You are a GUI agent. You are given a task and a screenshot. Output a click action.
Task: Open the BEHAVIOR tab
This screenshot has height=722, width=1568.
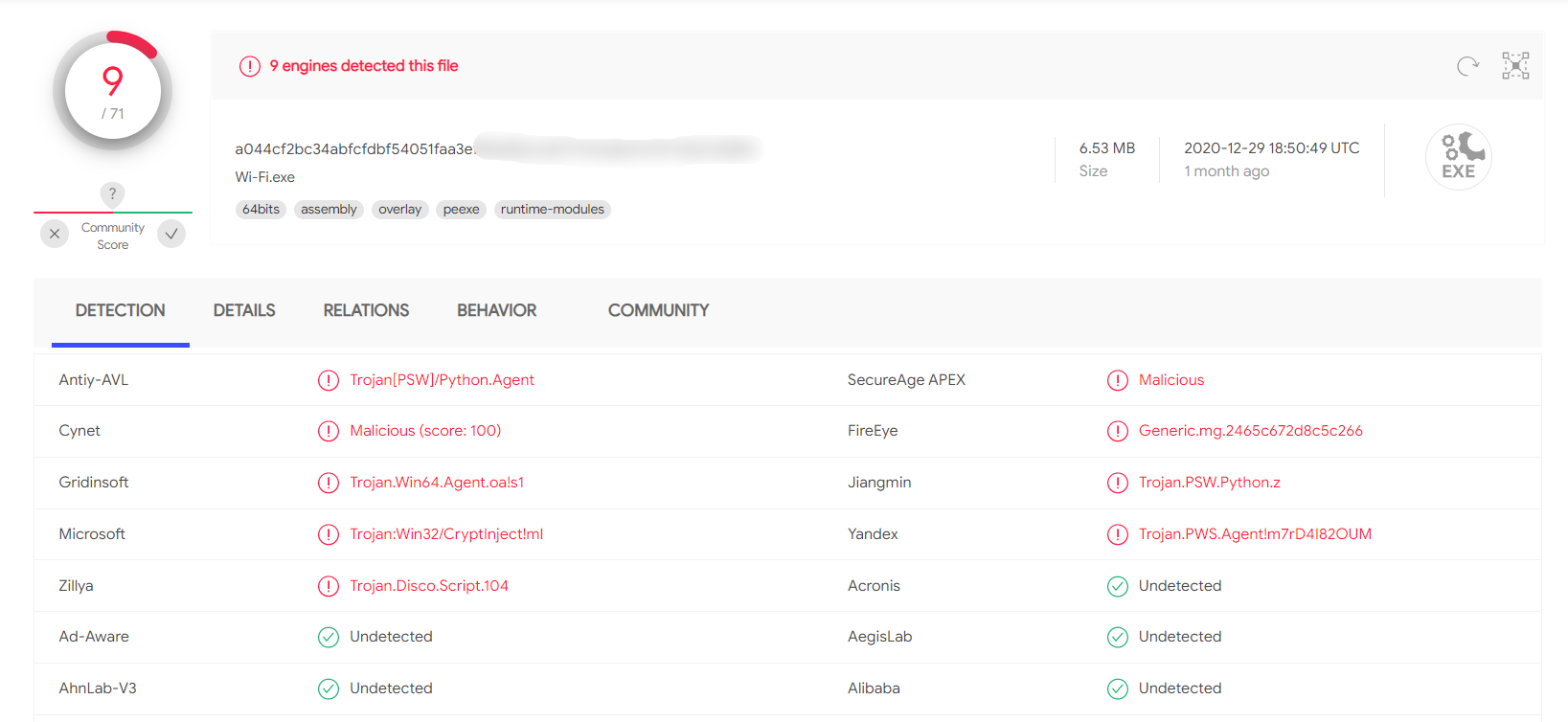(496, 310)
